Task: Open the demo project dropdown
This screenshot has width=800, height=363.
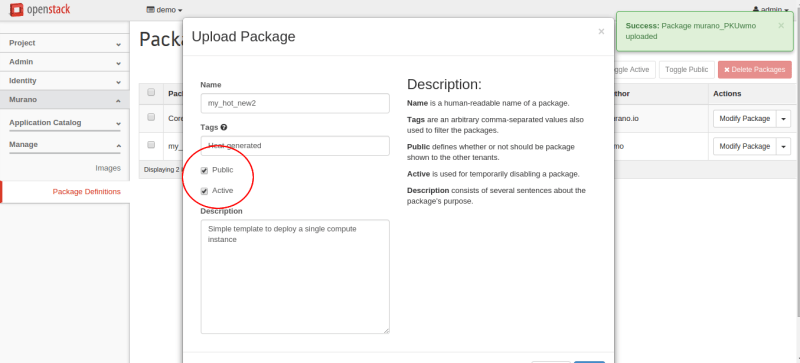Action: (x=164, y=10)
